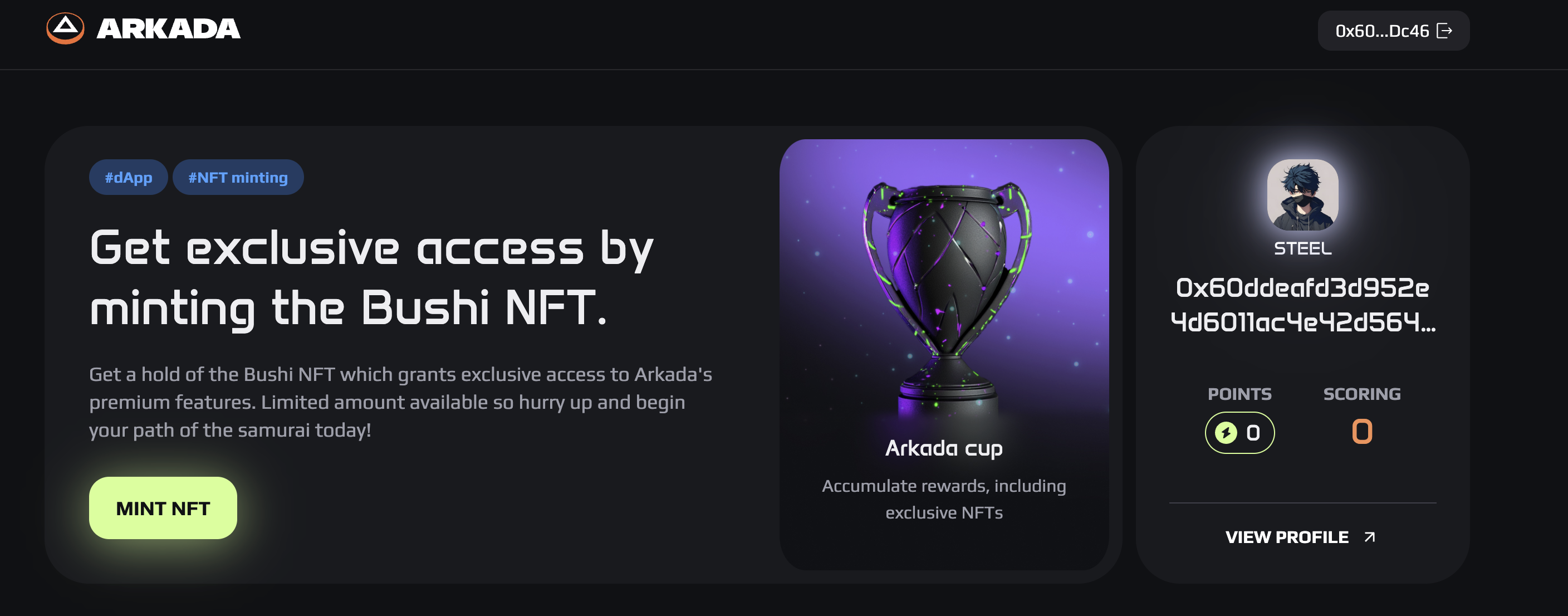Select the #NFT minting tag

[238, 177]
